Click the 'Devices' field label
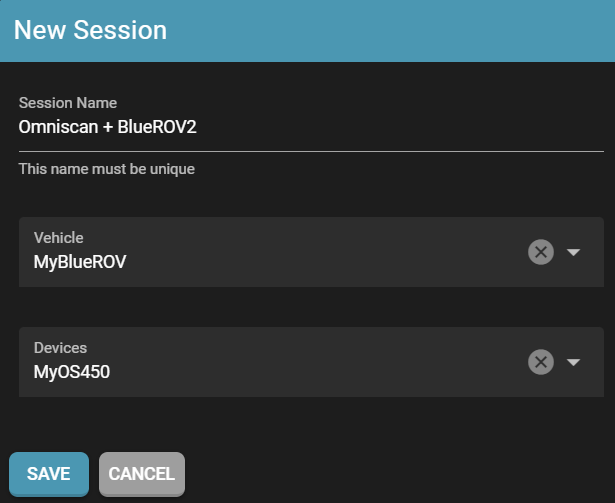Viewport: 615px width, 503px height. click(61, 348)
